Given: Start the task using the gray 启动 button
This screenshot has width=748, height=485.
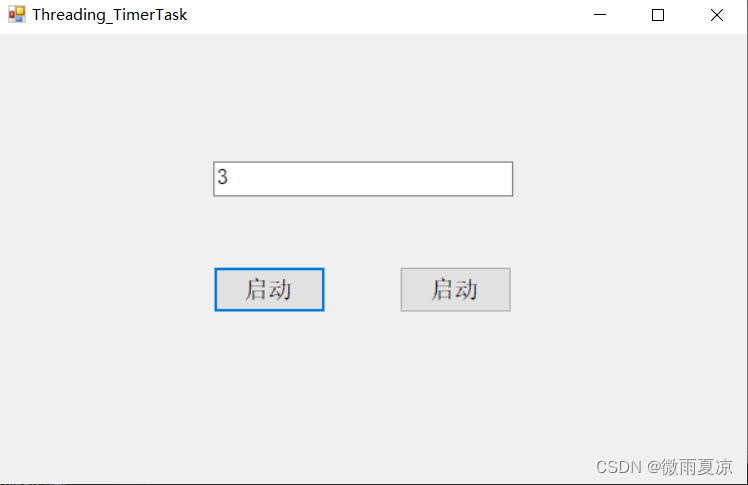Looking at the screenshot, I should pyautogui.click(x=455, y=290).
